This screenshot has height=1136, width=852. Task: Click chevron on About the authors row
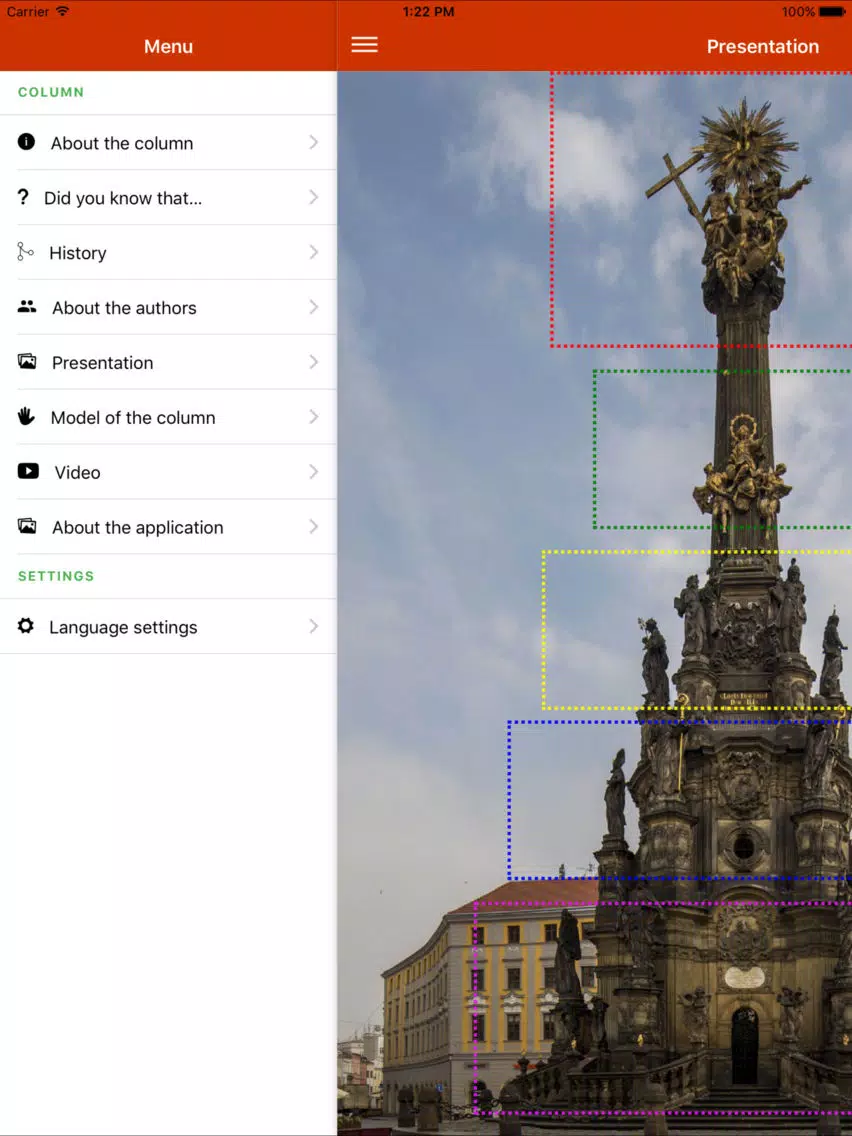pyautogui.click(x=314, y=307)
